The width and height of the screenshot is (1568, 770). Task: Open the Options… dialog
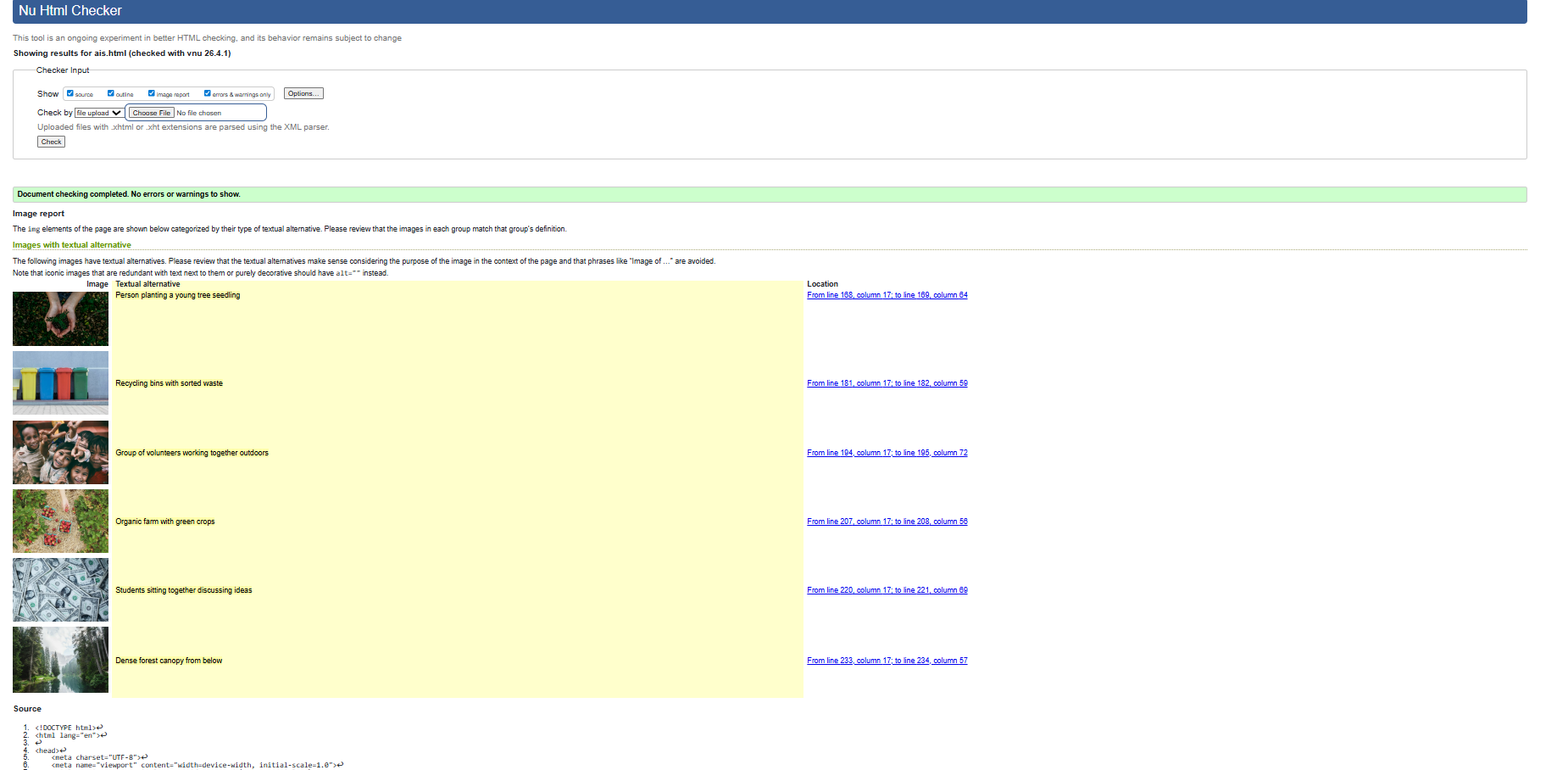pos(303,93)
